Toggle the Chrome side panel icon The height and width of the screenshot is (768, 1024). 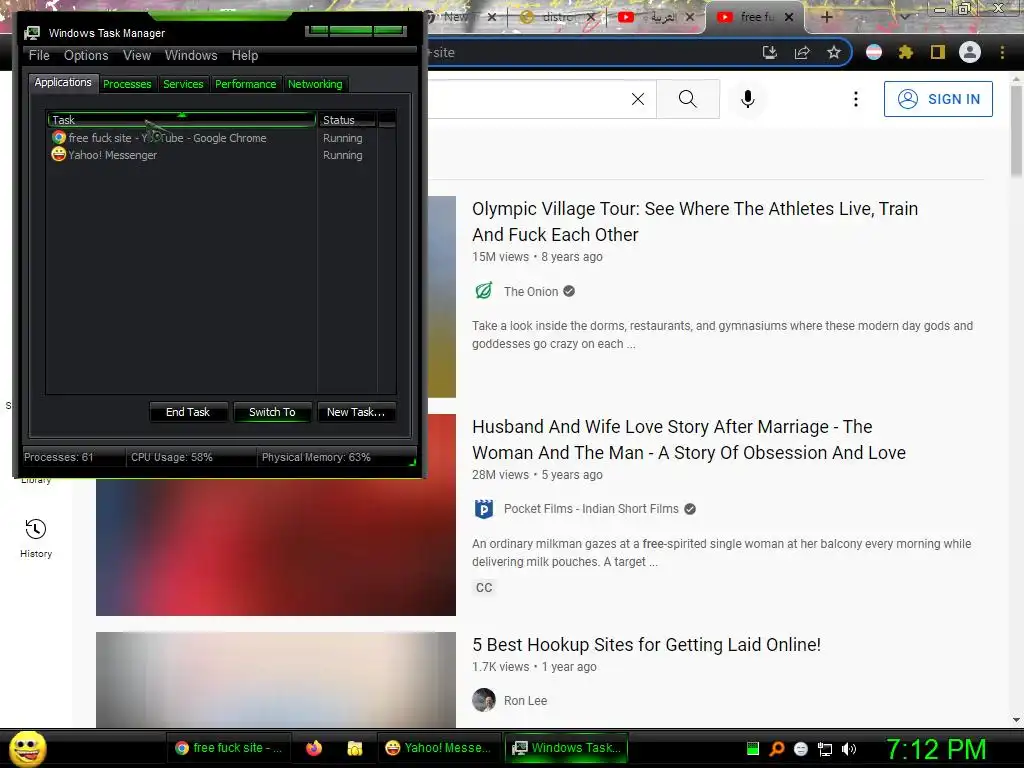click(x=938, y=52)
